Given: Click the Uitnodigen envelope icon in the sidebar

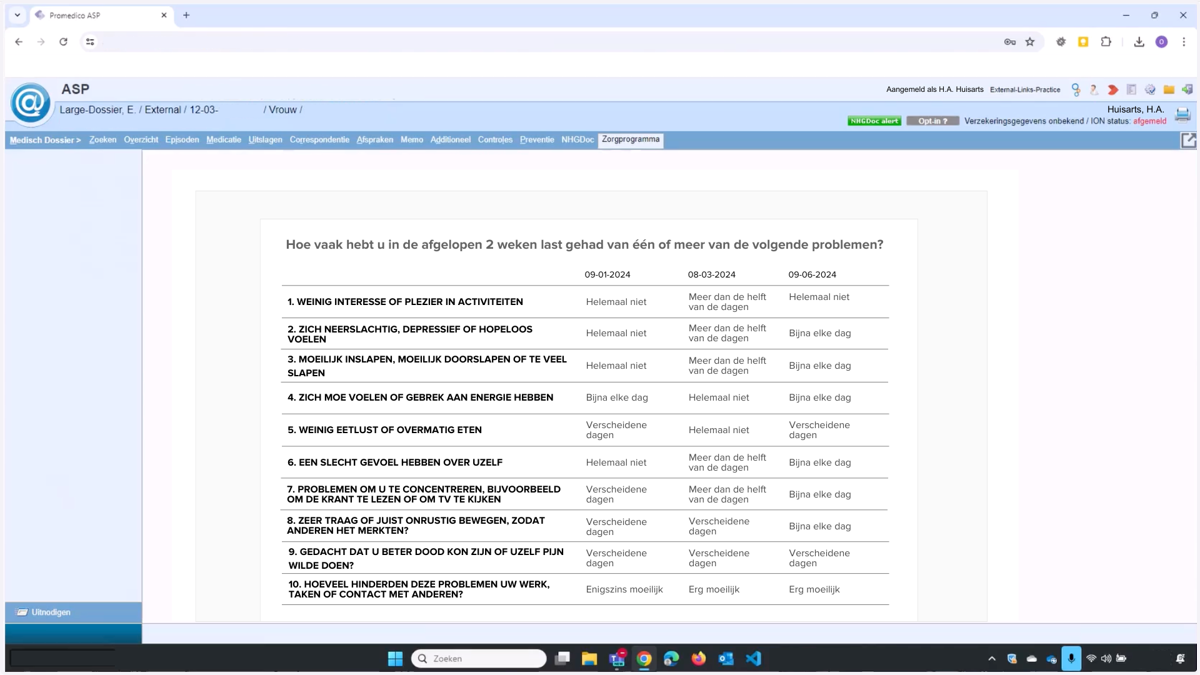Looking at the screenshot, I should (22, 612).
